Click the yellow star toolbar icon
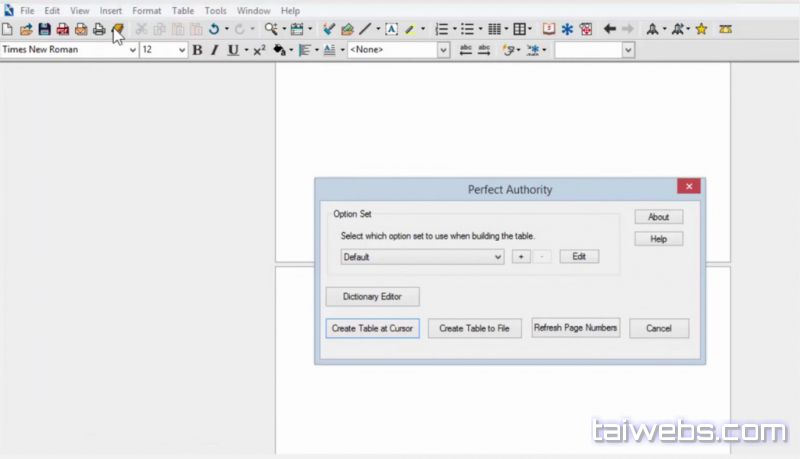Screen dimensions: 800x459 click(701, 30)
